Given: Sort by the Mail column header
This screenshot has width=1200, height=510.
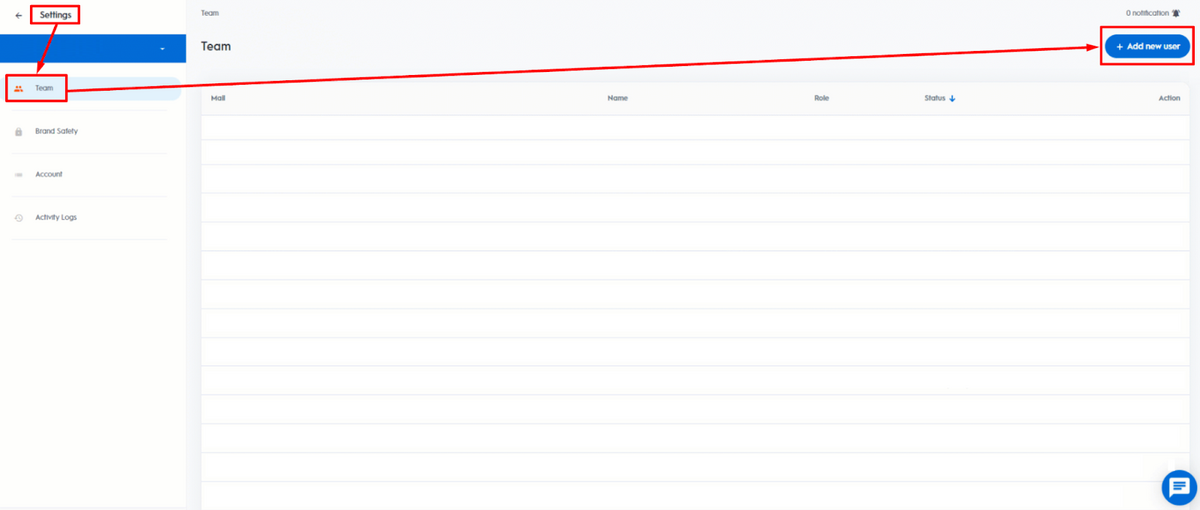Looking at the screenshot, I should tap(218, 98).
